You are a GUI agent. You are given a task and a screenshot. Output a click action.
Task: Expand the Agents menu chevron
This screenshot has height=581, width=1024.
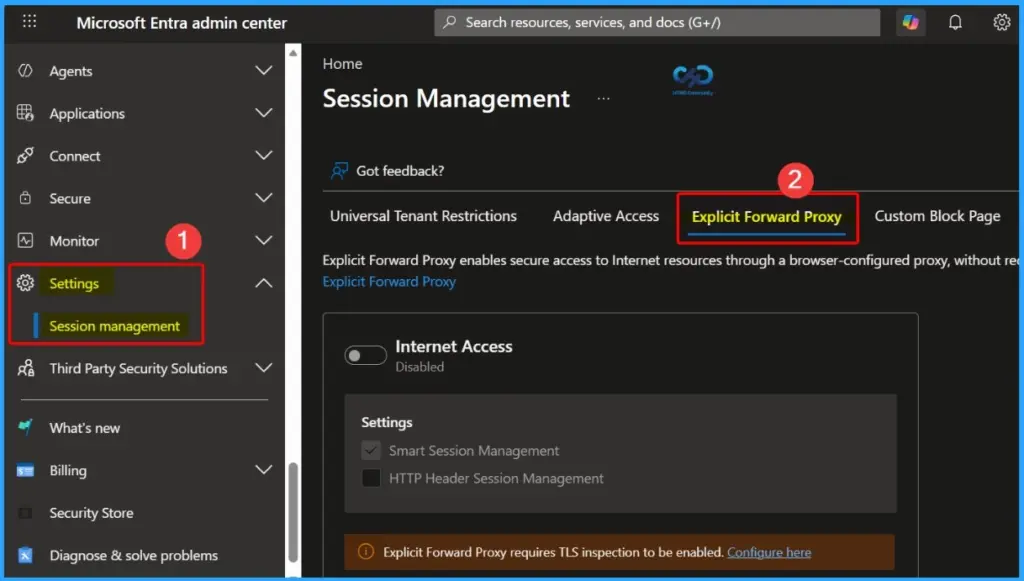(x=264, y=71)
